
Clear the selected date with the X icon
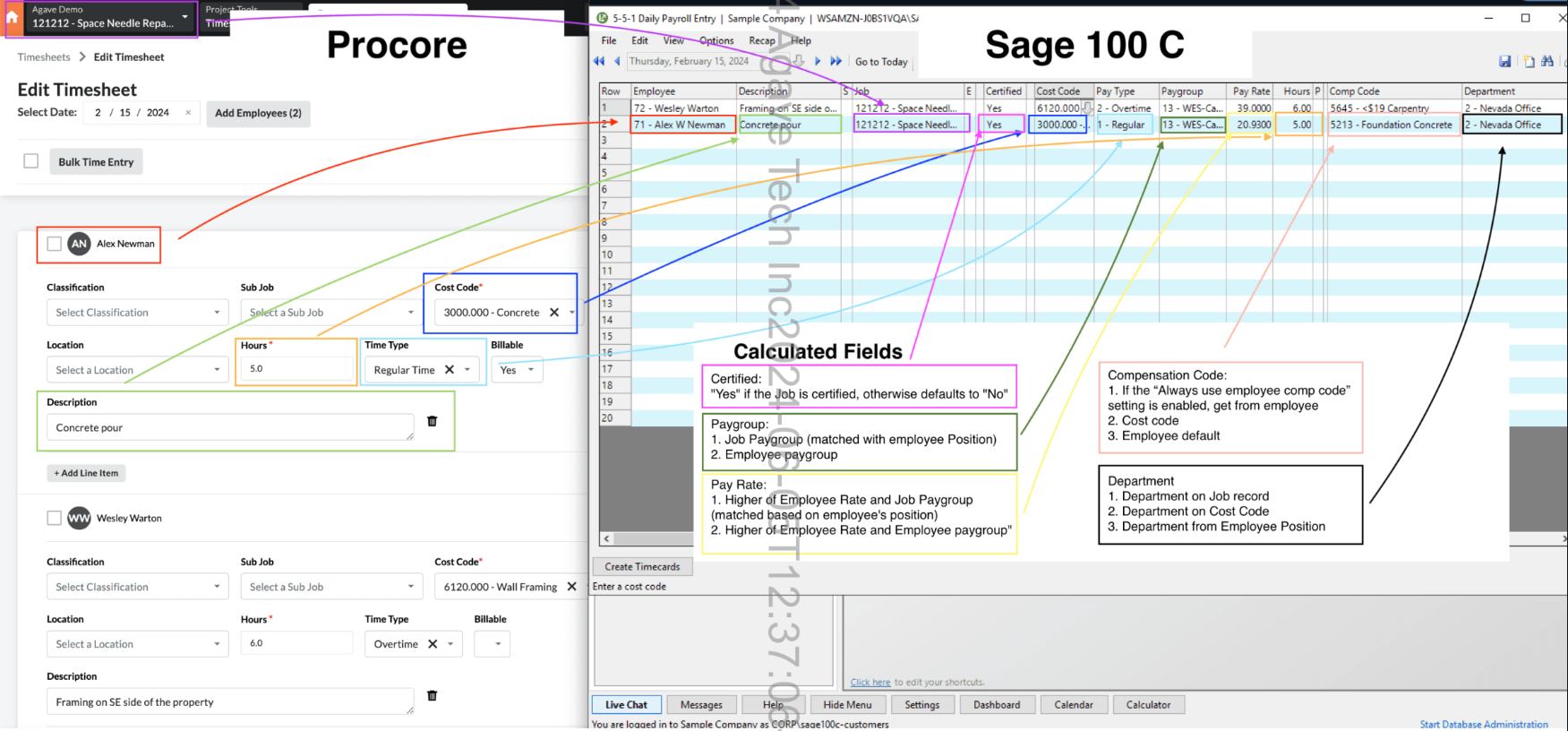pyautogui.click(x=188, y=113)
